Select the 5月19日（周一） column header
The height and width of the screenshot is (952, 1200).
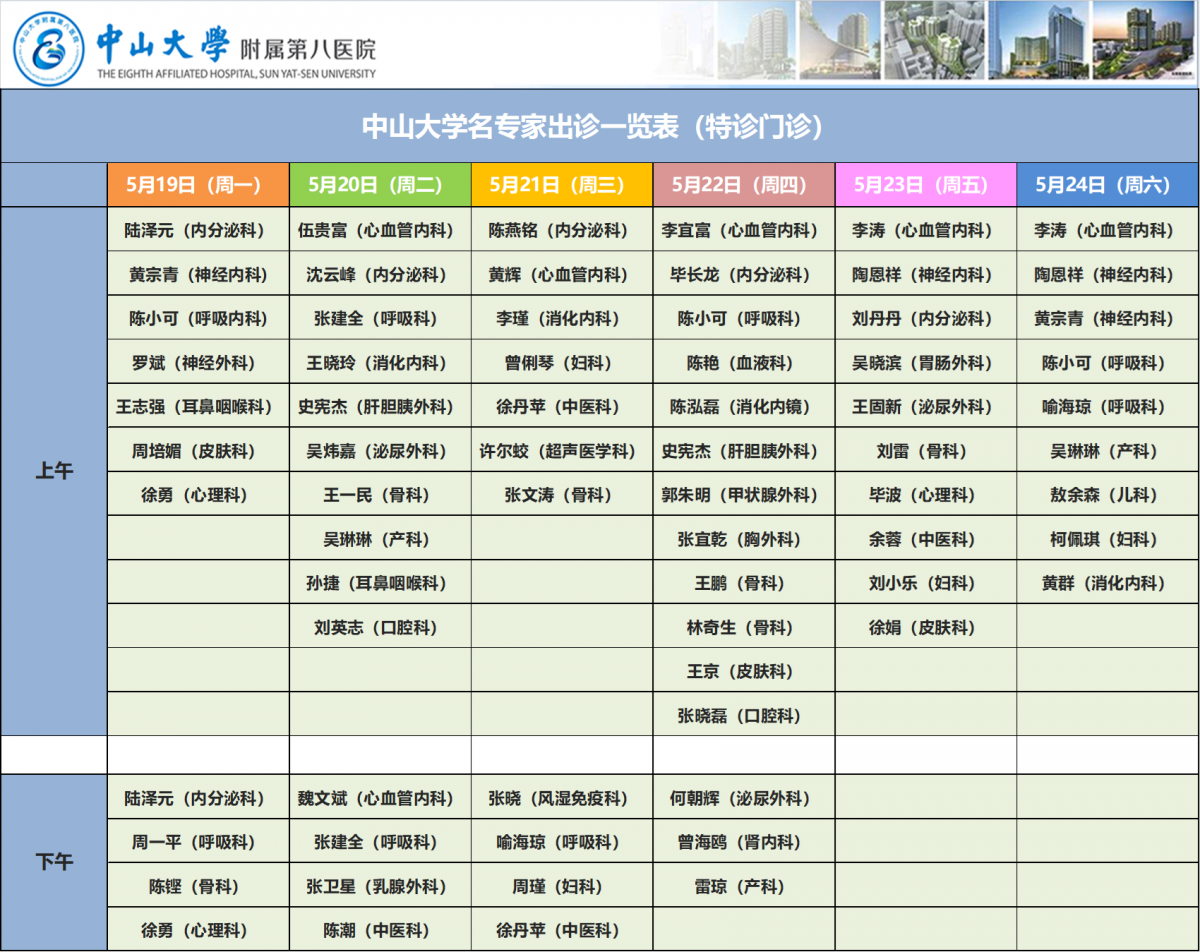pyautogui.click(x=198, y=185)
